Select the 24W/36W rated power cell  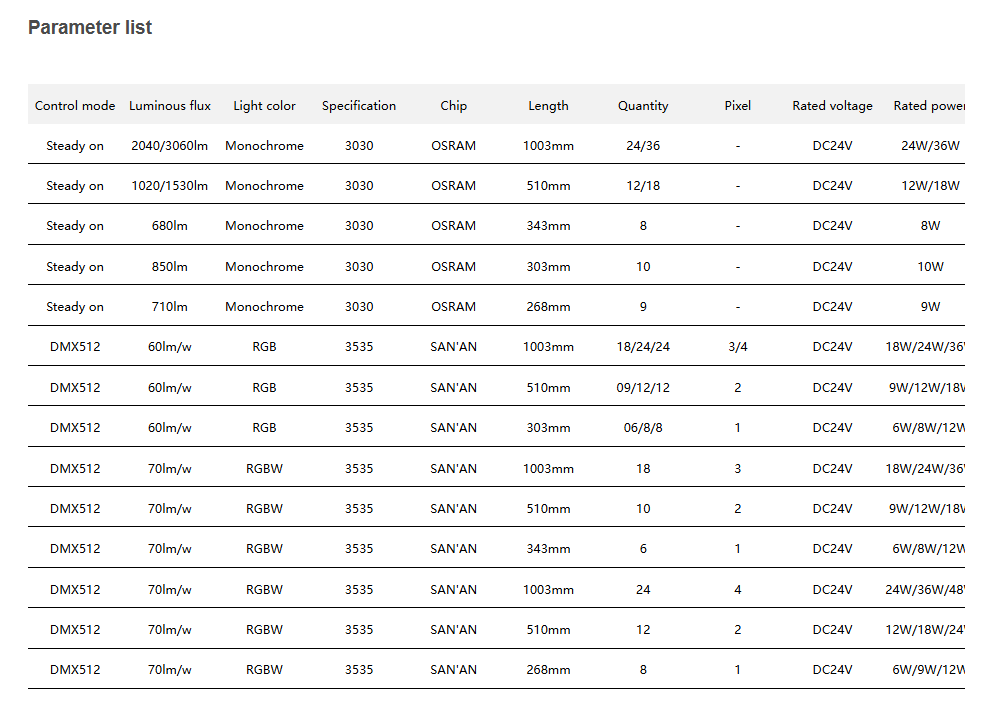point(930,145)
